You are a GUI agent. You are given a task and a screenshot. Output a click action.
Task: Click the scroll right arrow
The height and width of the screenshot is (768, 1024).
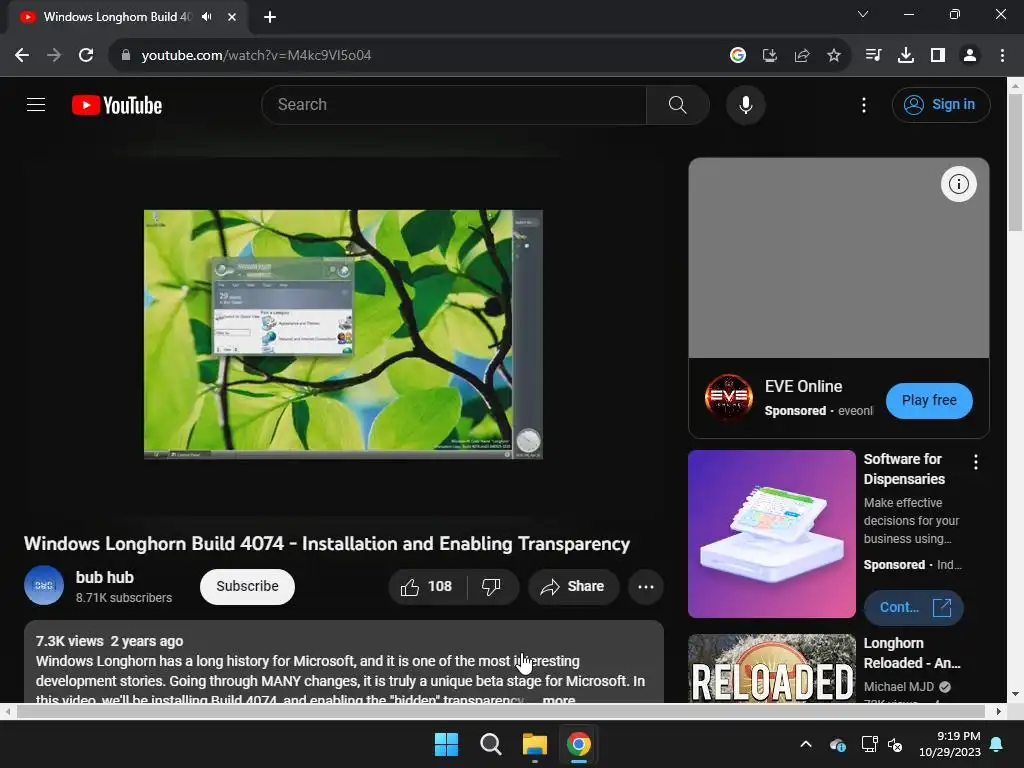coord(999,711)
